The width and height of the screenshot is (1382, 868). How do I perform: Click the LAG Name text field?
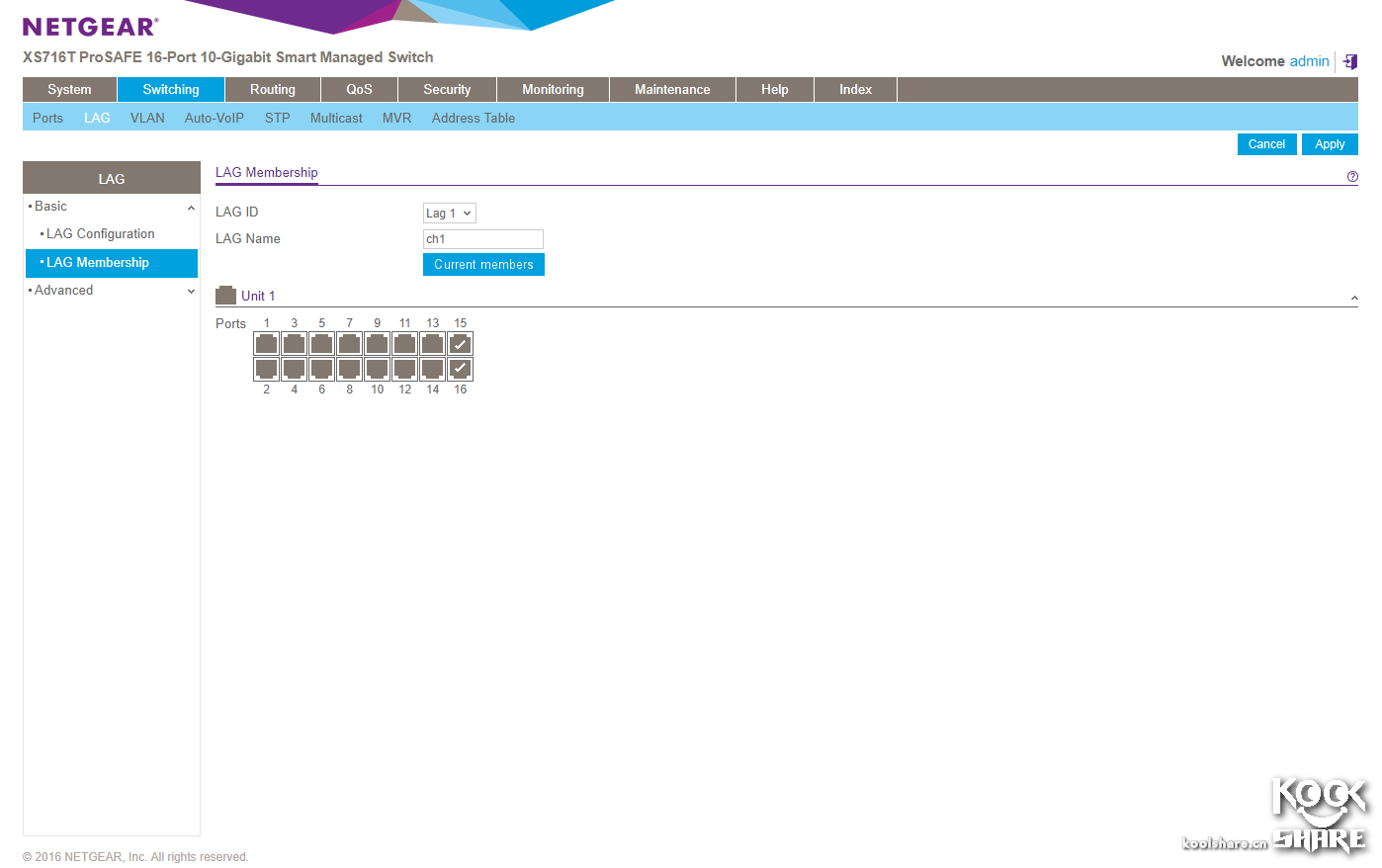pyautogui.click(x=483, y=239)
